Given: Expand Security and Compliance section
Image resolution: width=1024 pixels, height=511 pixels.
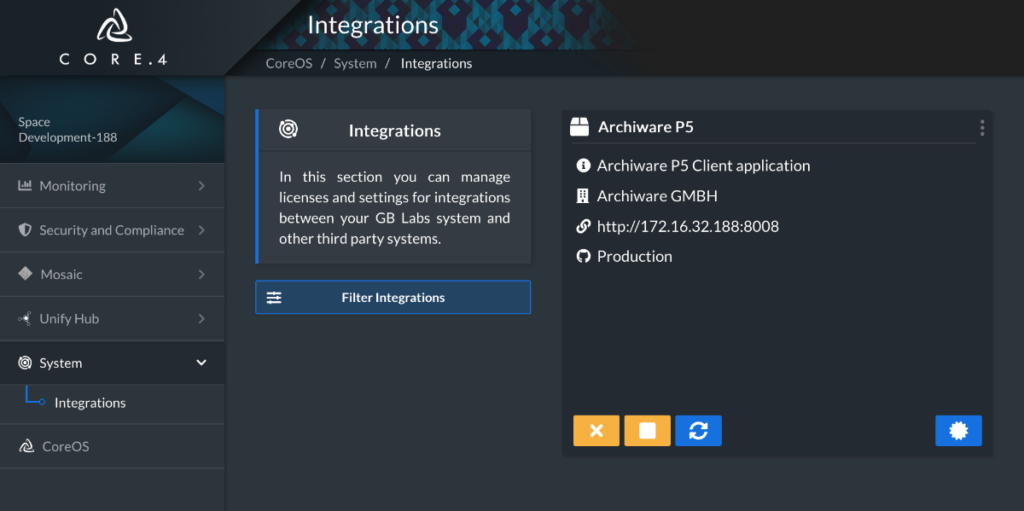Looking at the screenshot, I should [x=112, y=230].
